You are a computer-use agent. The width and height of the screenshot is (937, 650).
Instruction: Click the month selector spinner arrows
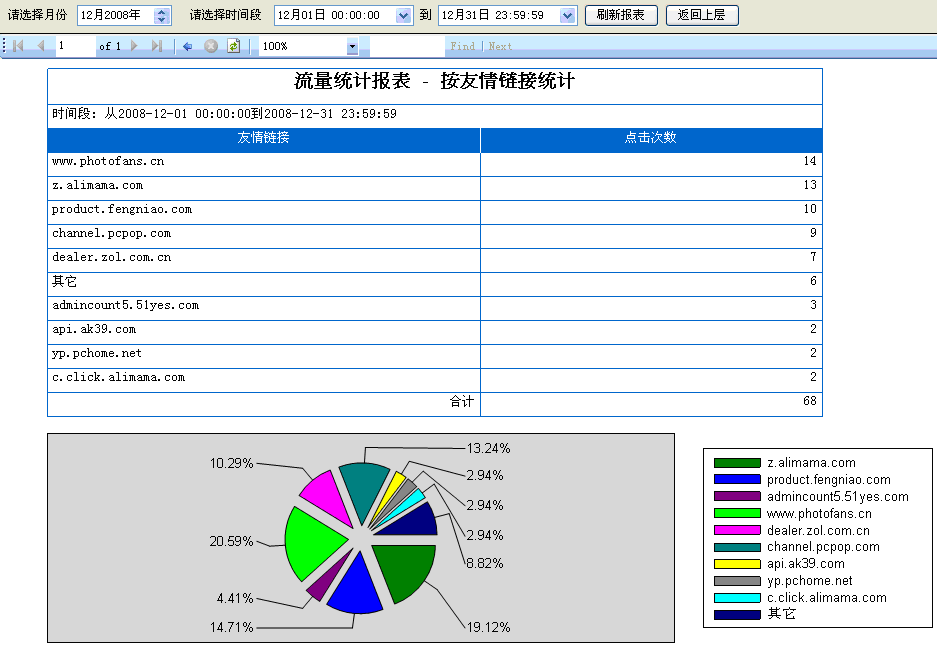click(x=162, y=16)
